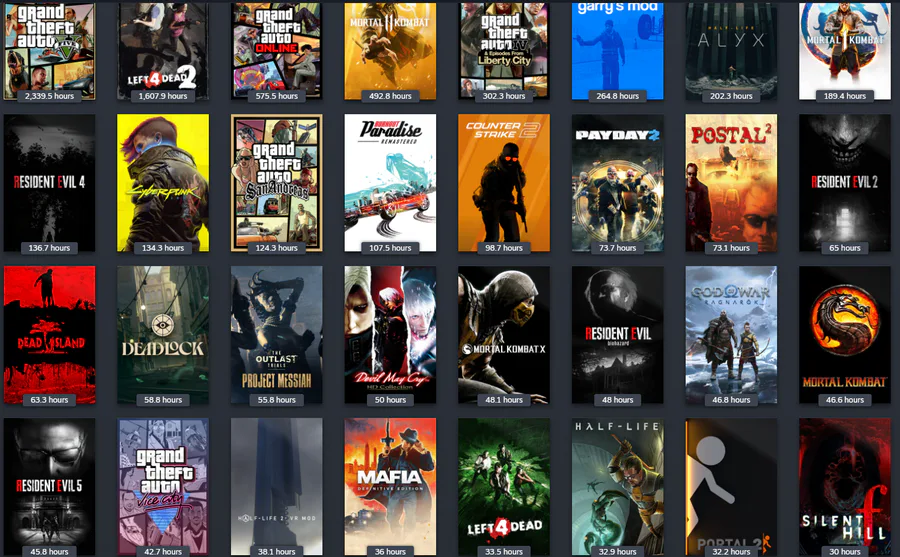Select the 575.5 hours playtime badge
This screenshot has height=557, width=900.
click(x=277, y=96)
